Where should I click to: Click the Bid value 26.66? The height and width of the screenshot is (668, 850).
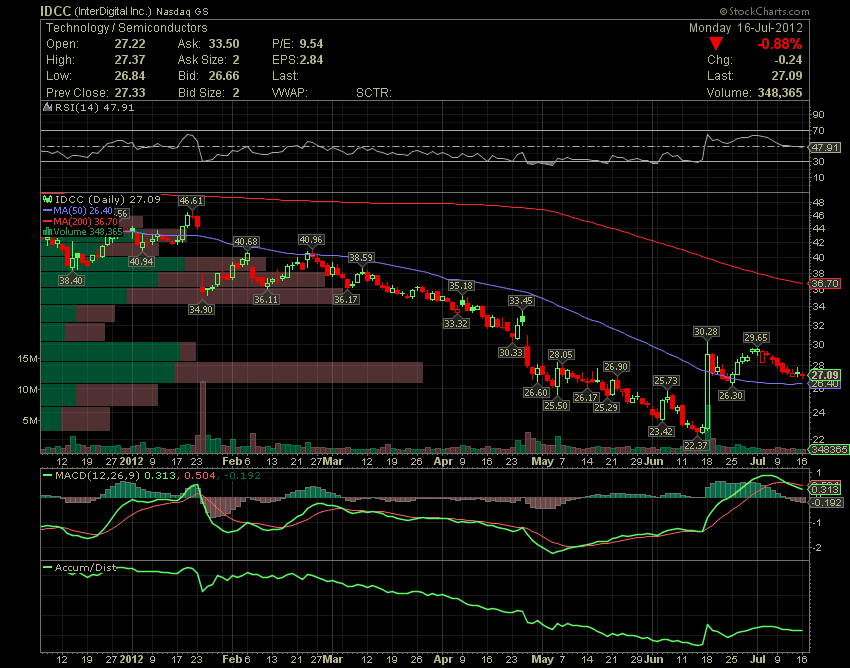(224, 76)
